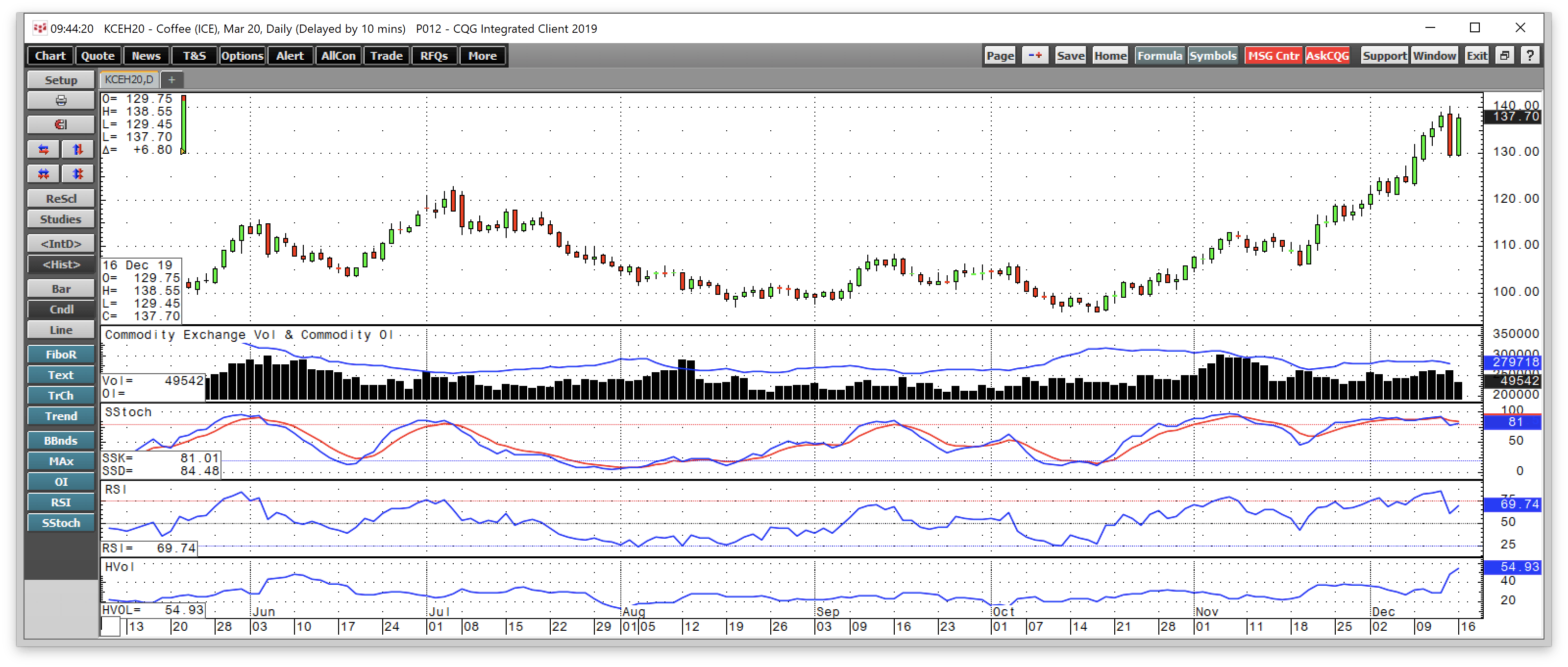Open the Studies dialog
Viewport: 1568px width, 667px height.
click(x=61, y=219)
